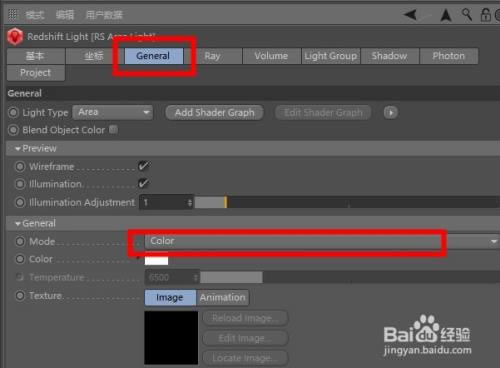Click the white Color swatch

pyautogui.click(x=156, y=260)
